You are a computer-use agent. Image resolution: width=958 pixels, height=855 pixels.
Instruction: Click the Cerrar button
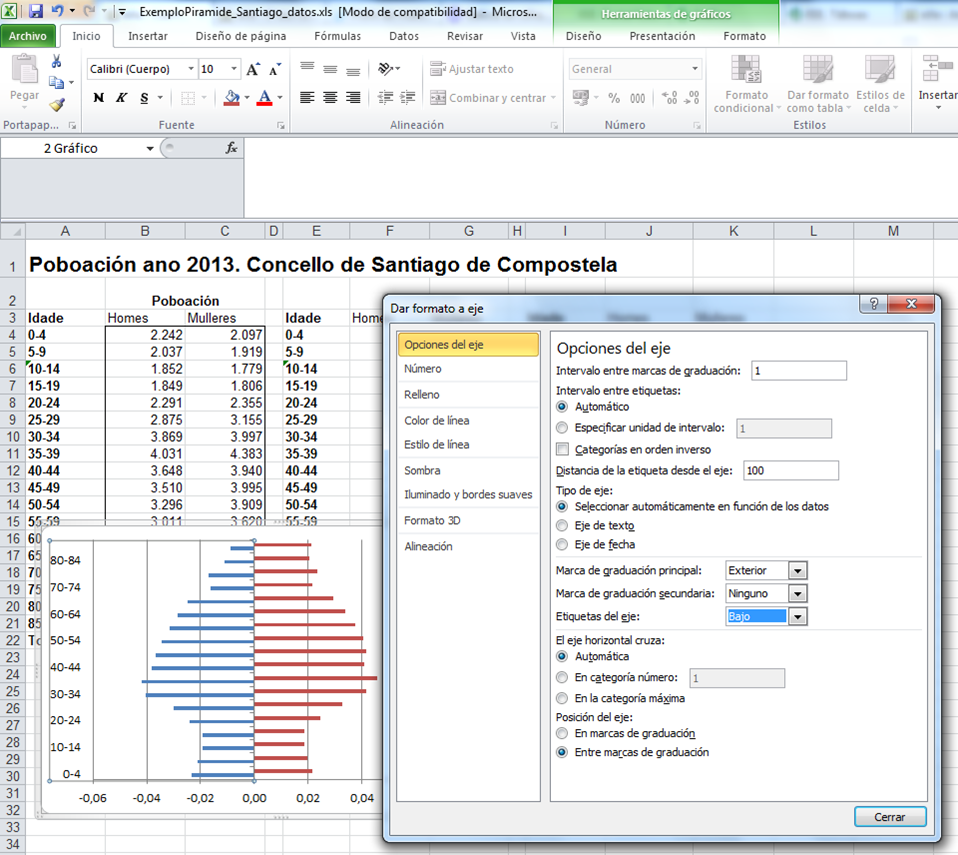890,817
